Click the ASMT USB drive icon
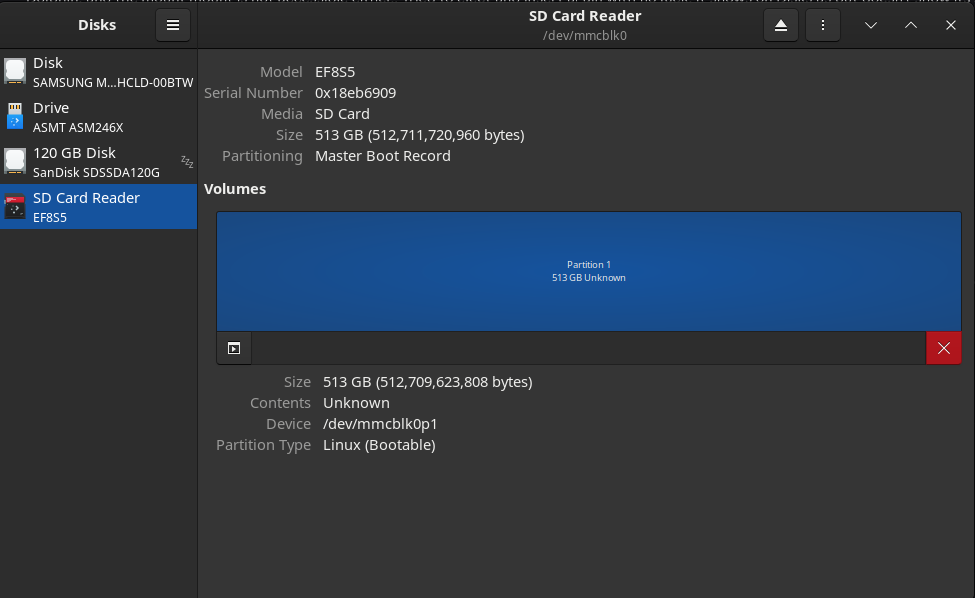 (x=15, y=116)
